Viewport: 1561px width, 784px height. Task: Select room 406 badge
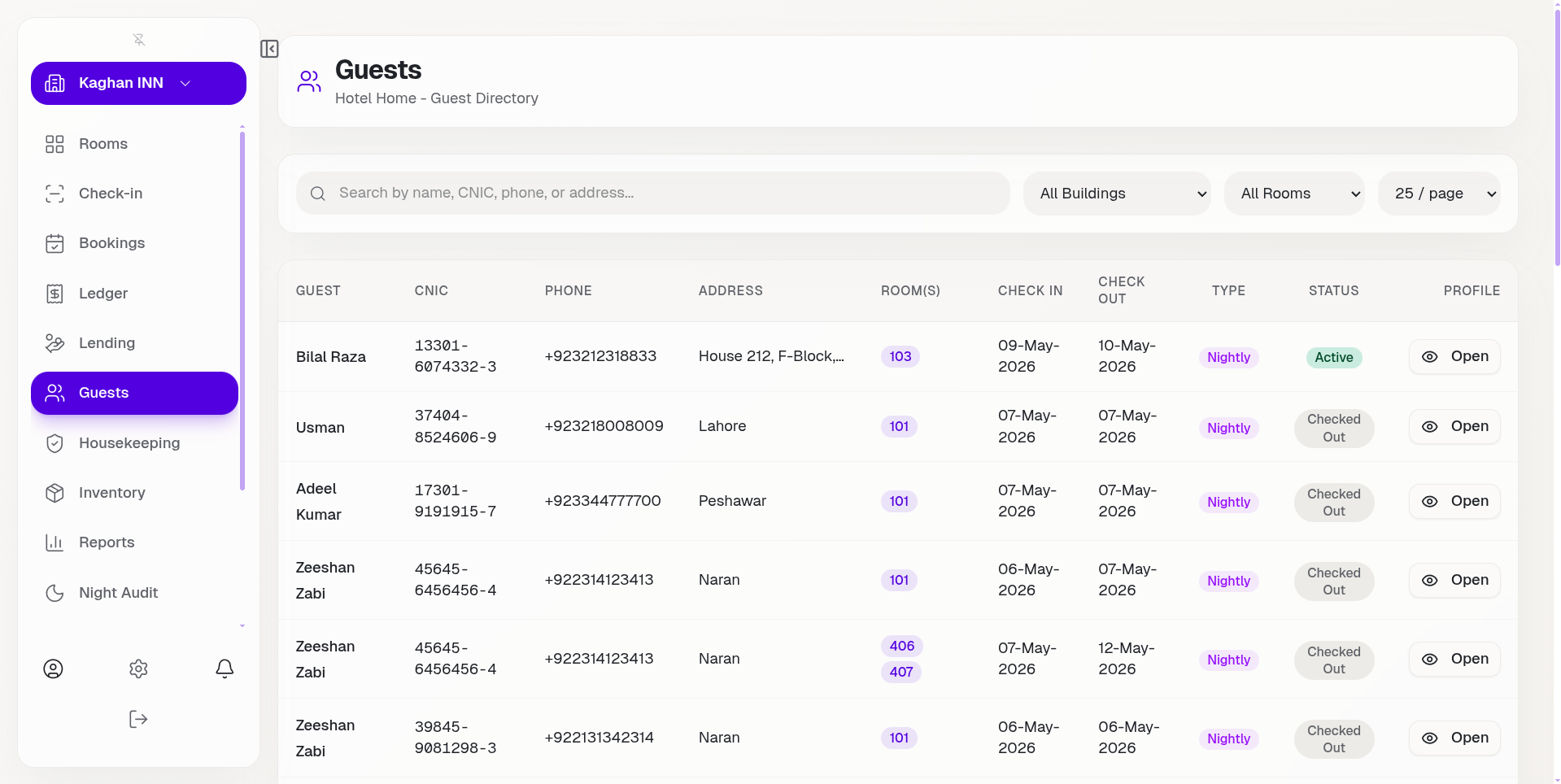pyautogui.click(x=901, y=646)
